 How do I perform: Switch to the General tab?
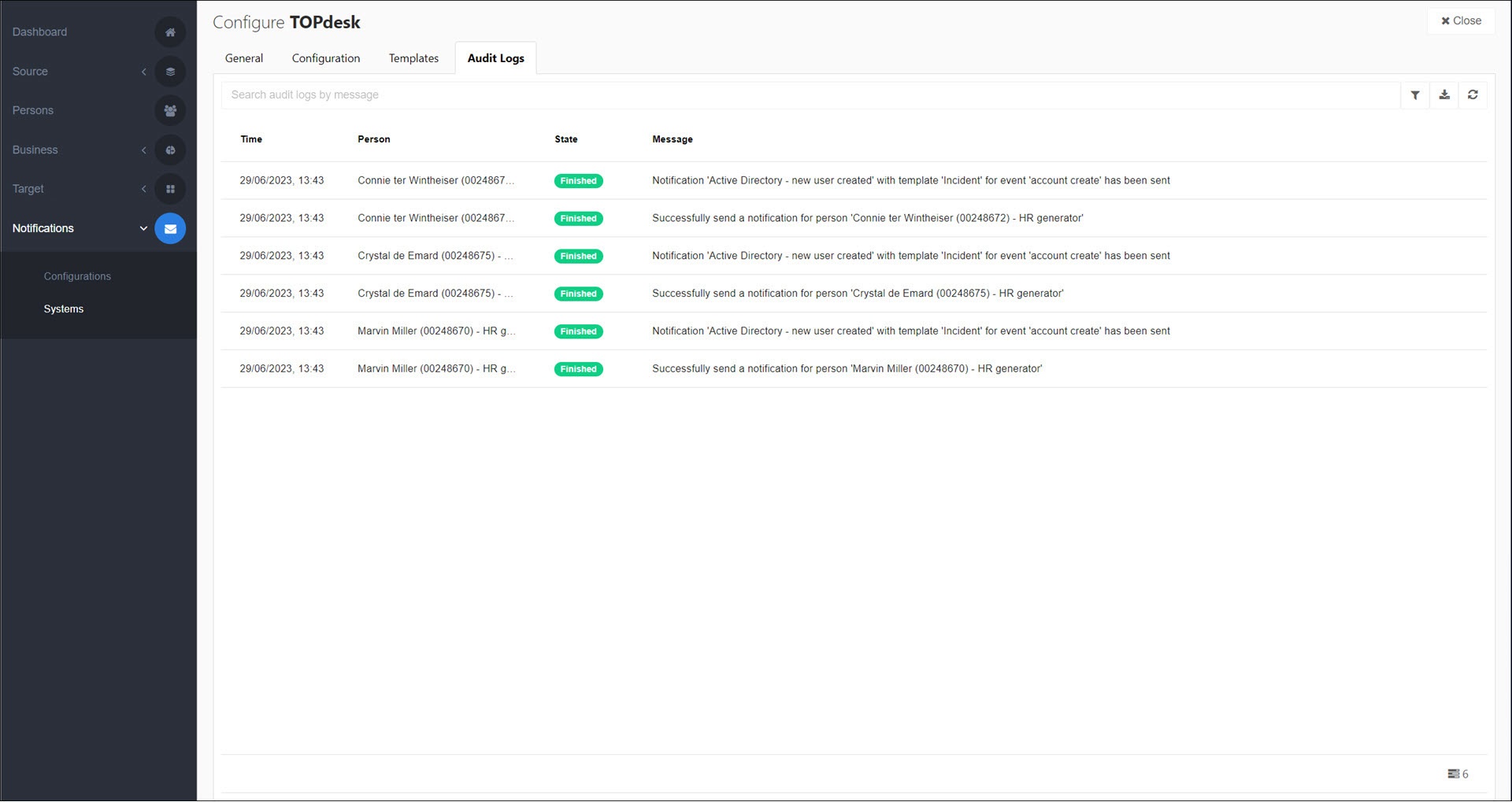tap(244, 58)
